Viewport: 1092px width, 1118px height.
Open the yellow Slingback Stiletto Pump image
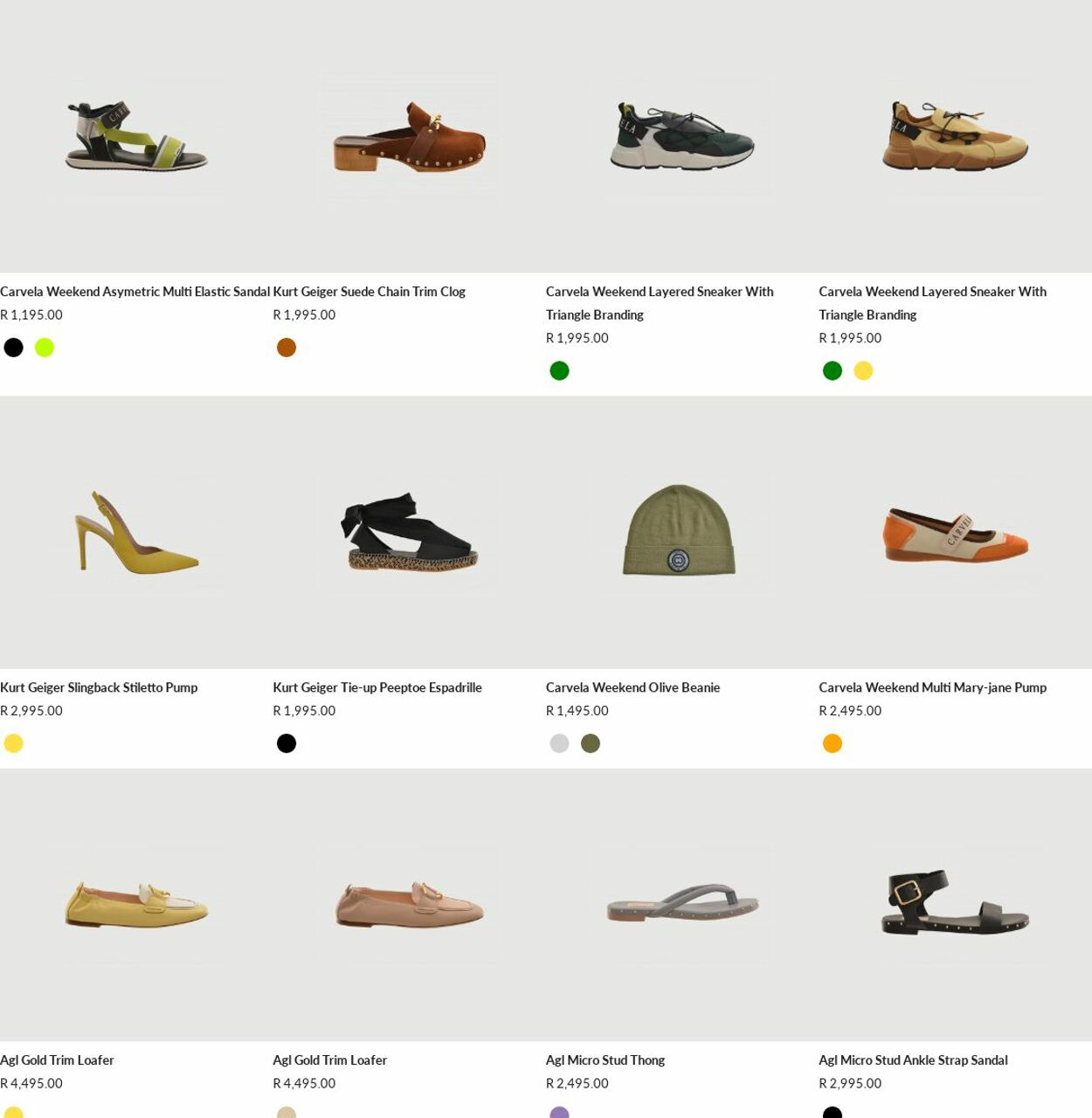pyautogui.click(x=136, y=532)
